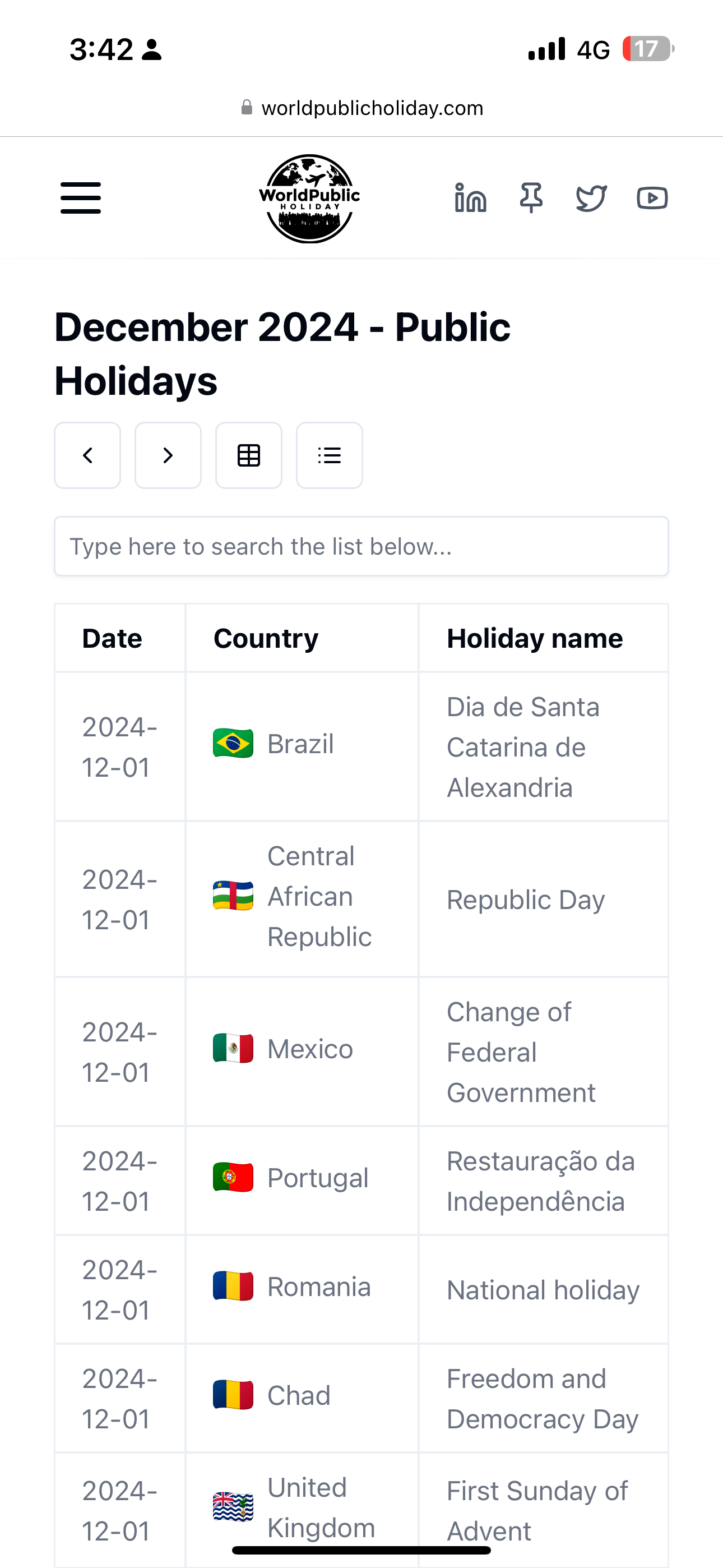This screenshot has height=1568, width=723.
Task: Open the YouTube channel icon
Action: [652, 198]
